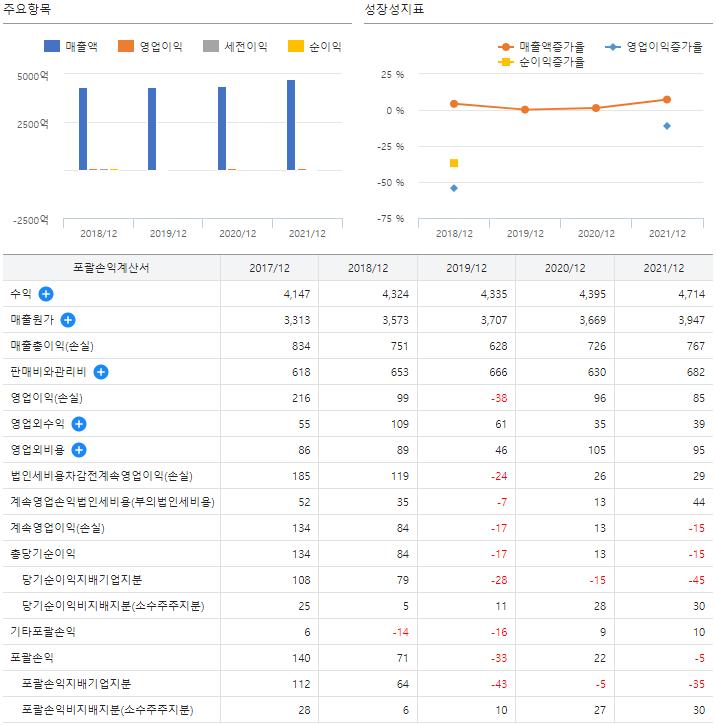The image size is (716, 725).
Task: Click 영업이익 2019/12 value -38
Action: coord(499,398)
